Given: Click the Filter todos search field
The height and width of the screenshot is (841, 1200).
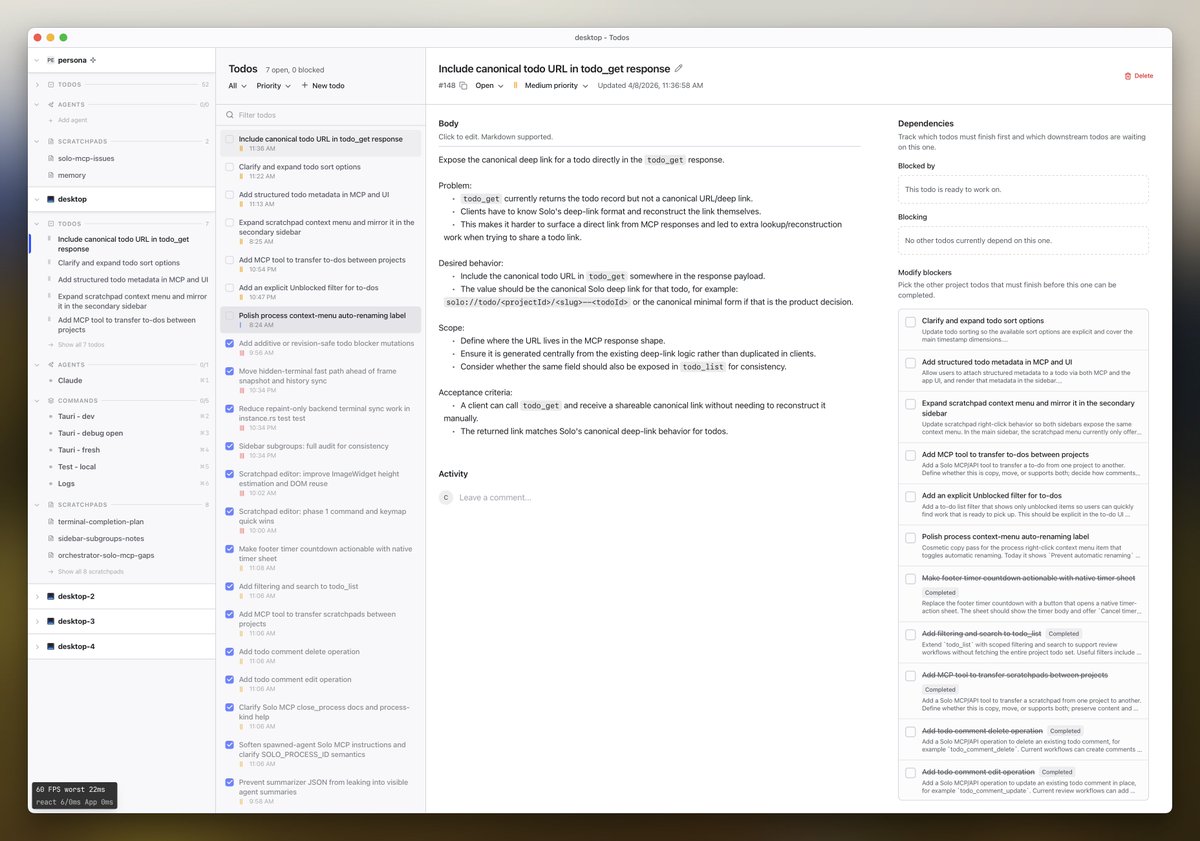Looking at the screenshot, I should coord(321,115).
